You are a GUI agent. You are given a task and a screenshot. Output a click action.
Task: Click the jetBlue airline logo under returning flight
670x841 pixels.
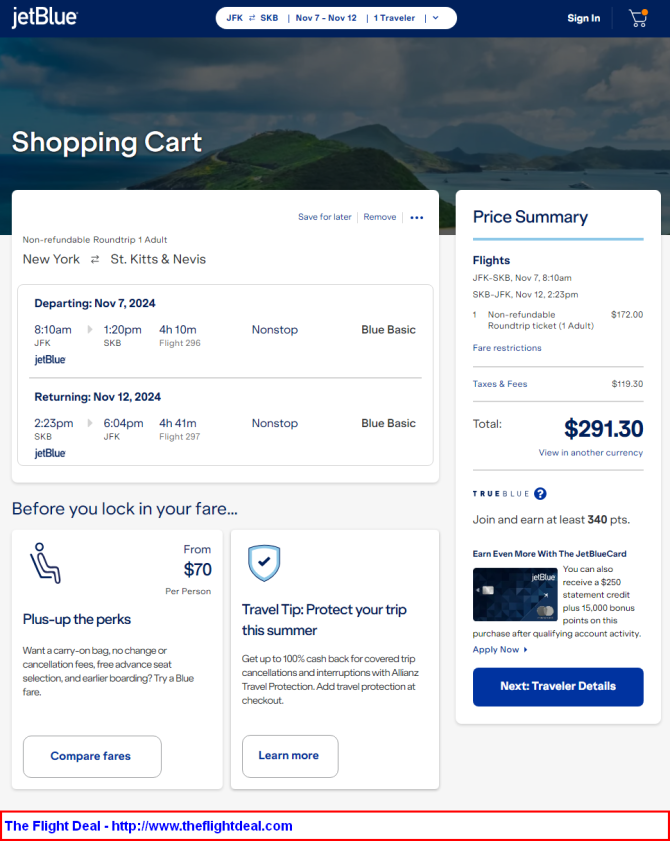click(50, 453)
